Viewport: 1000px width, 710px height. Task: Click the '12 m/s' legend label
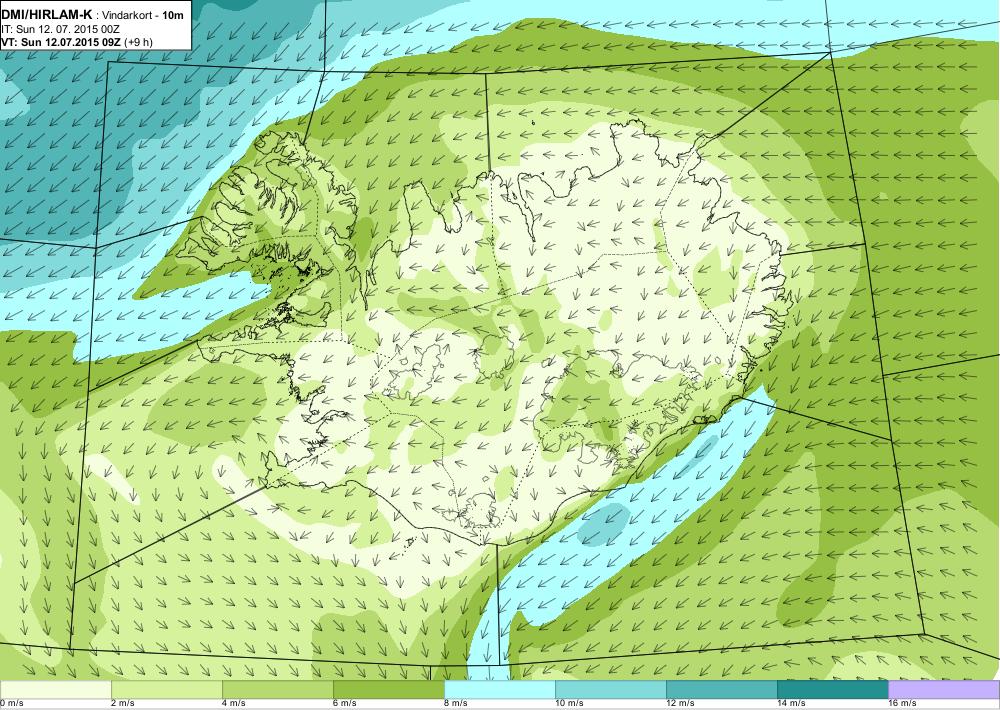coord(680,704)
